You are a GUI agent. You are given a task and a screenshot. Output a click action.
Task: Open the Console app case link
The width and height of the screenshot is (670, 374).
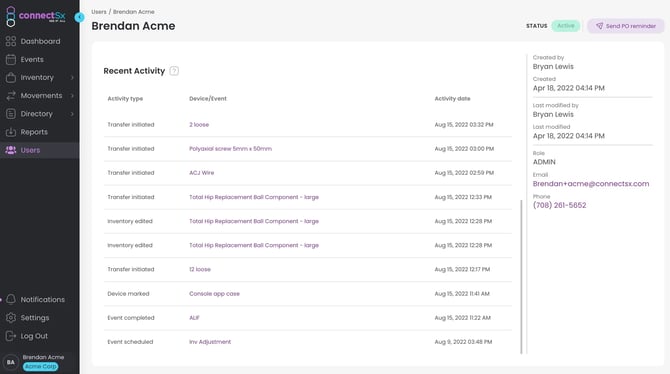[x=215, y=294]
